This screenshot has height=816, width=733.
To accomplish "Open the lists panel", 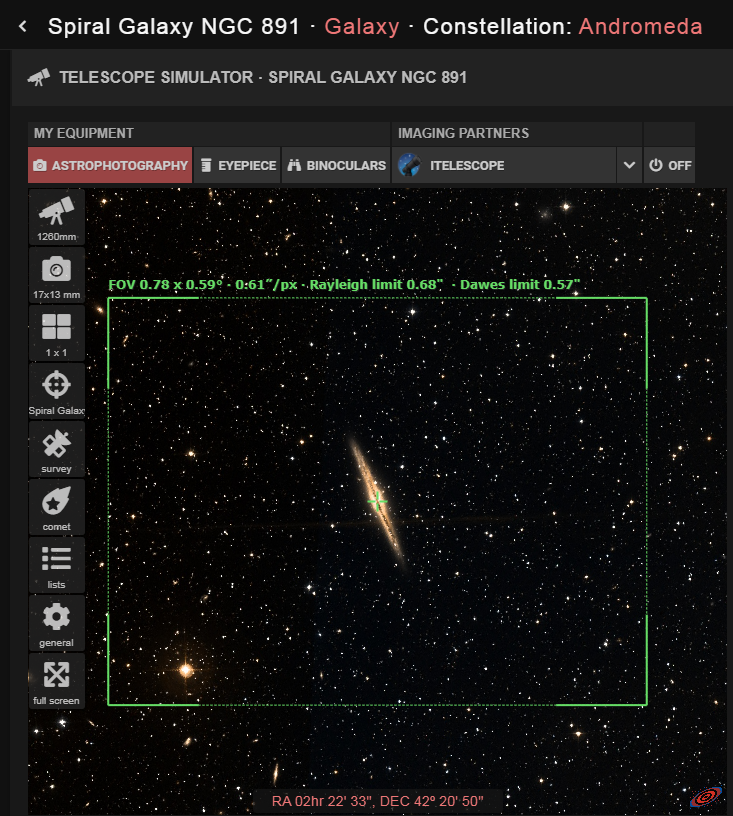I will 56,565.
